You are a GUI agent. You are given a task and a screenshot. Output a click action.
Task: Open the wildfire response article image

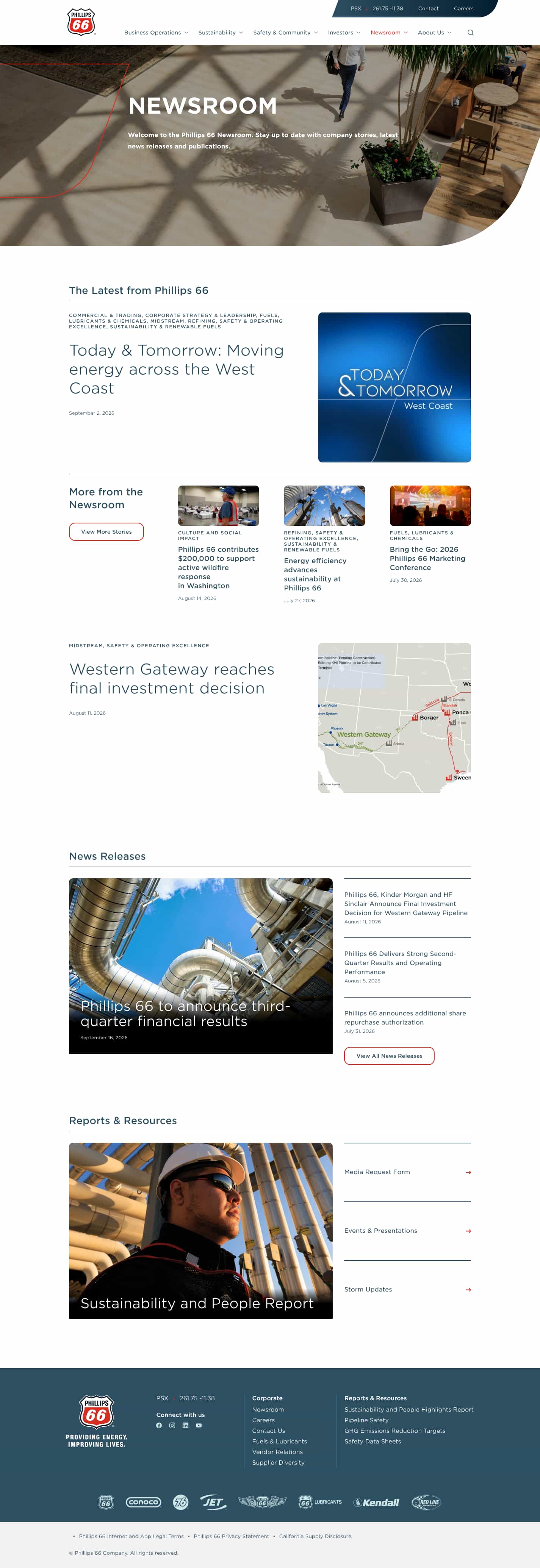pos(219,506)
